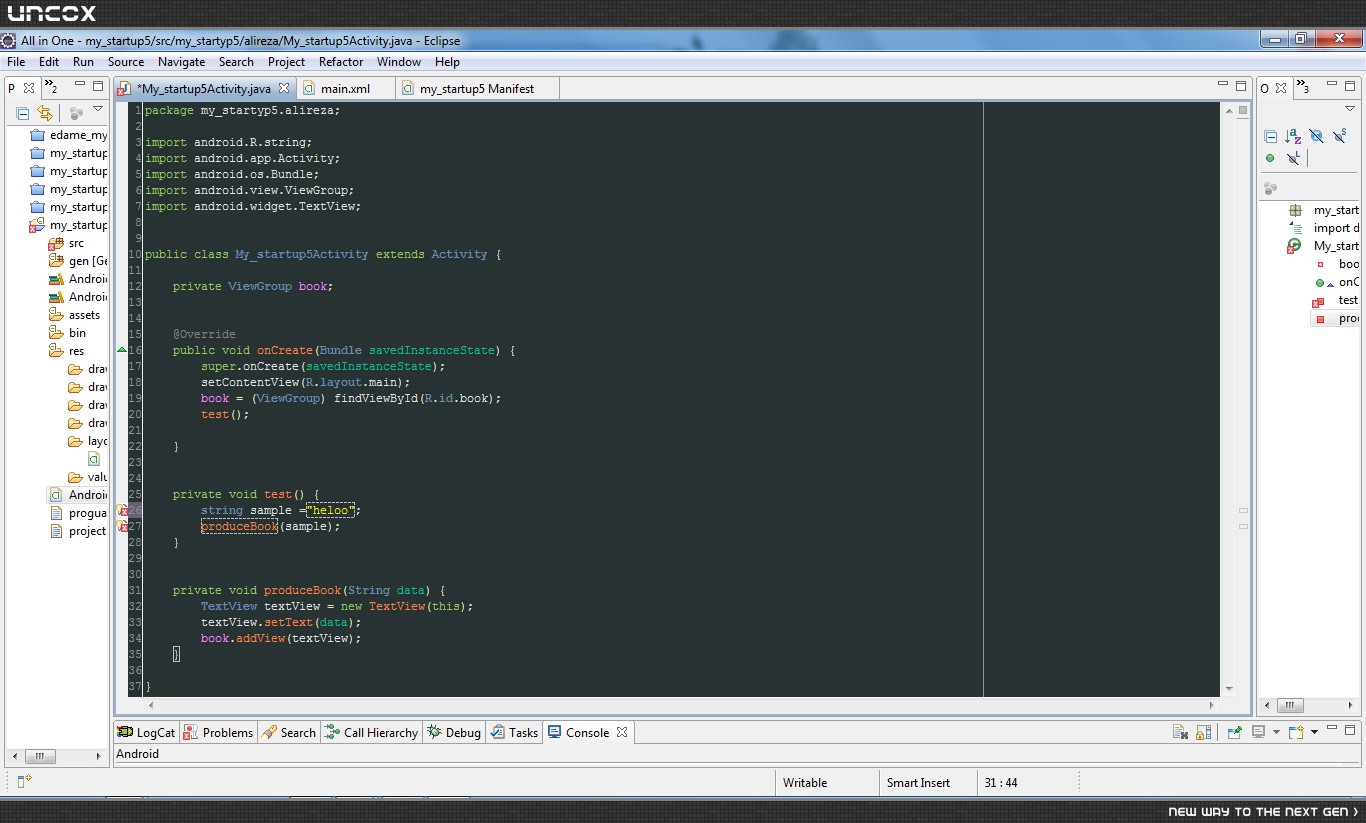Open the Outline view menu triangle
Image resolution: width=1366 pixels, height=823 pixels.
pos(1350,108)
